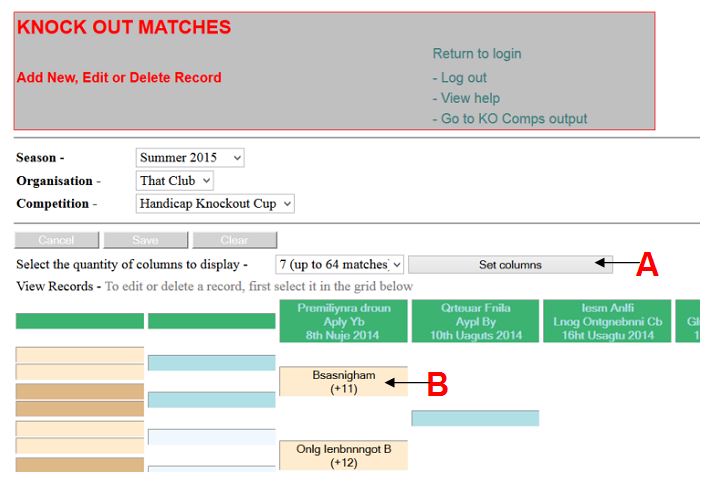Viewport: 720px width, 484px height.
Task: Select the Bsasnigham (+11) grid cell
Action: 343,382
